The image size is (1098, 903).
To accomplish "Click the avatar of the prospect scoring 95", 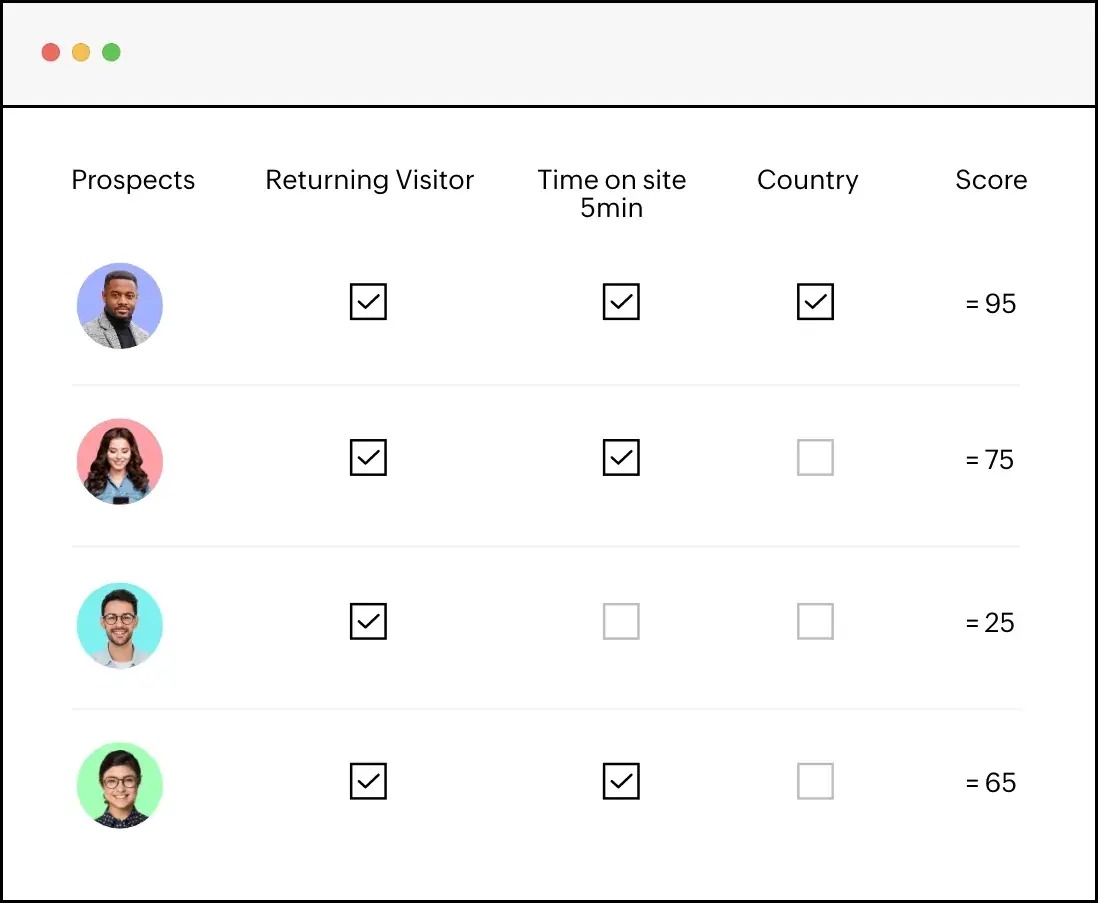I will pyautogui.click(x=120, y=306).
